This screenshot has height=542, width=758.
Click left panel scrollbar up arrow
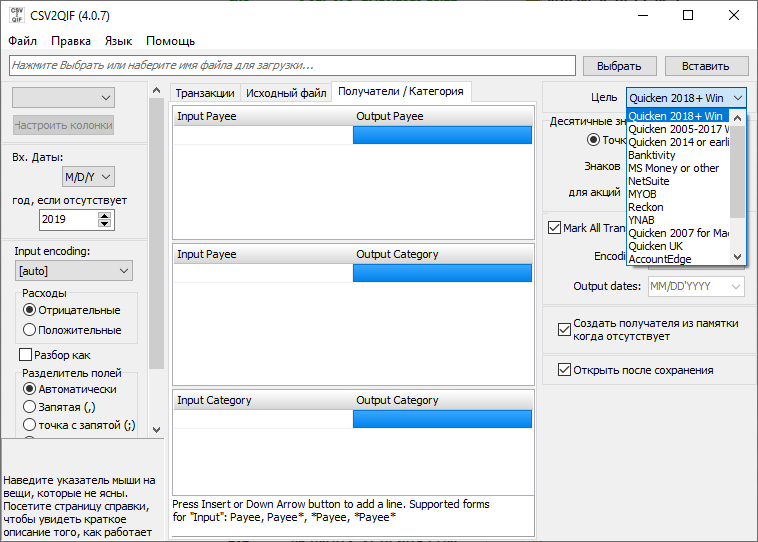156,90
